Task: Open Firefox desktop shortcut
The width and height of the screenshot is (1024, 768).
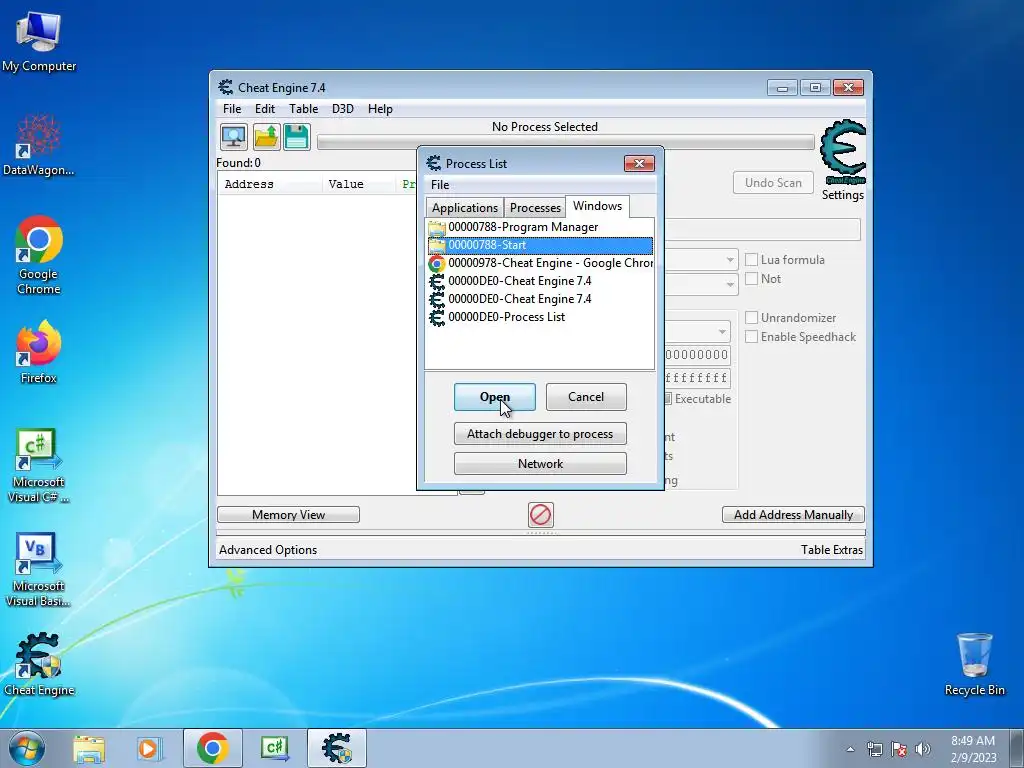Action: coord(39,352)
